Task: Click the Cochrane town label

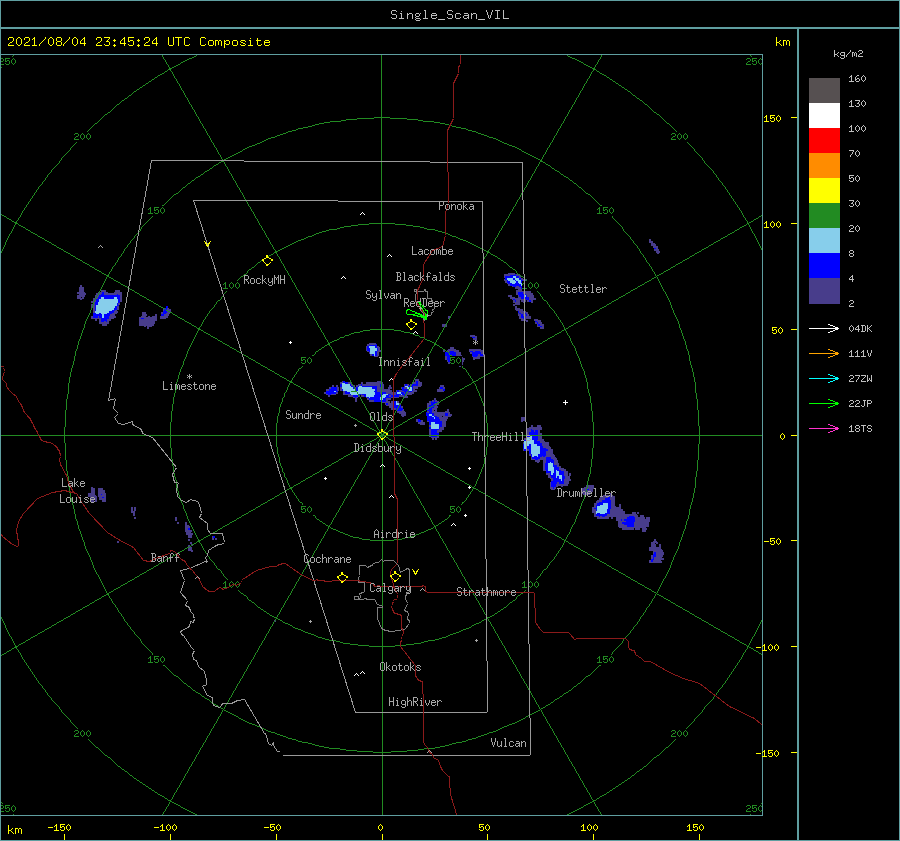Action: click(x=327, y=559)
